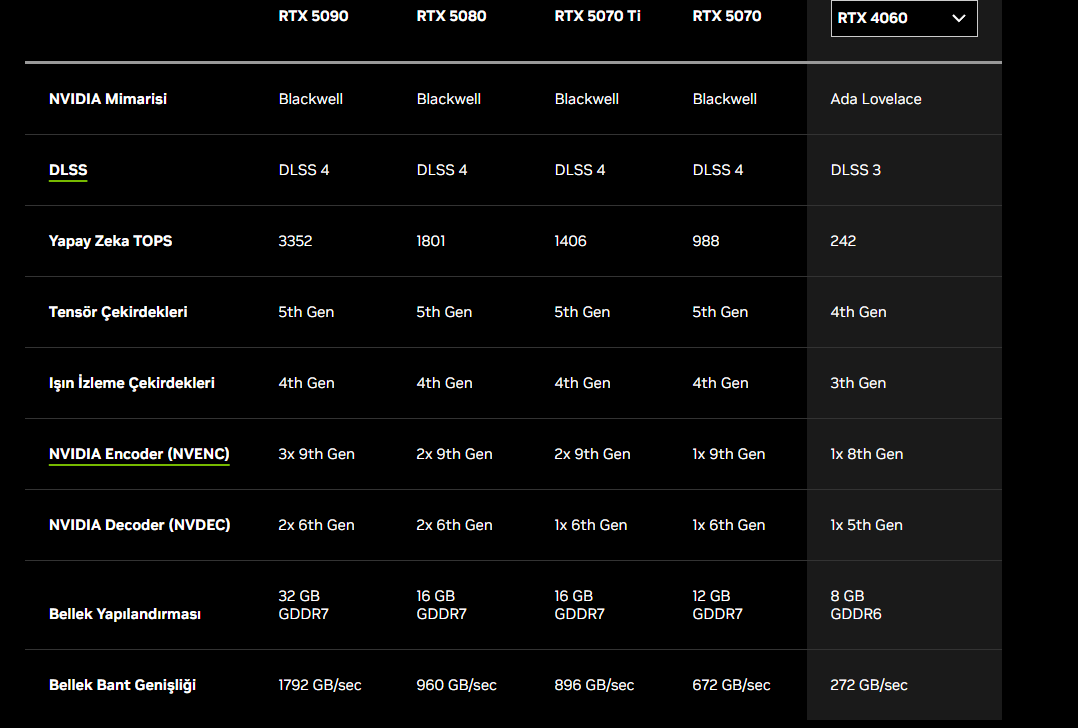The height and width of the screenshot is (728, 1078).
Task: Click the 1x 8th Gen encoder cell
Action: point(867,454)
